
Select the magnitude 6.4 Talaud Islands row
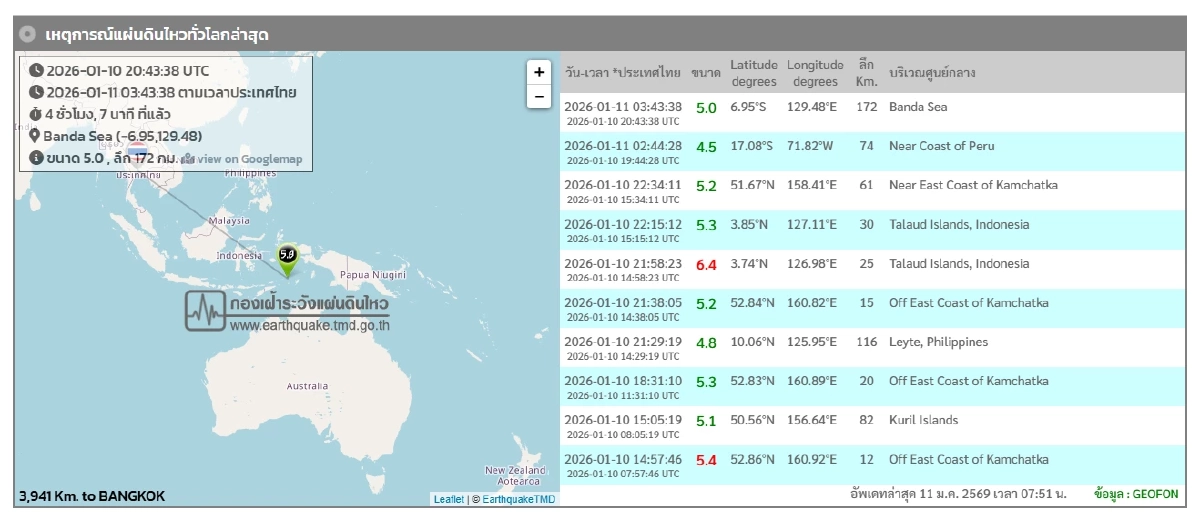tap(870, 270)
